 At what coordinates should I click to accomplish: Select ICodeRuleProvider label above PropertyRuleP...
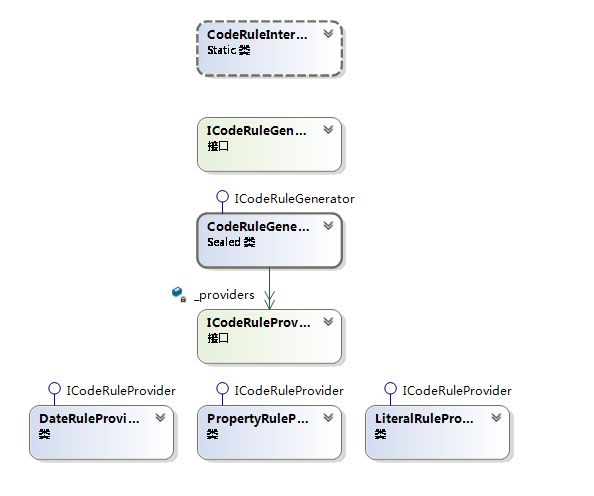[x=289, y=391]
